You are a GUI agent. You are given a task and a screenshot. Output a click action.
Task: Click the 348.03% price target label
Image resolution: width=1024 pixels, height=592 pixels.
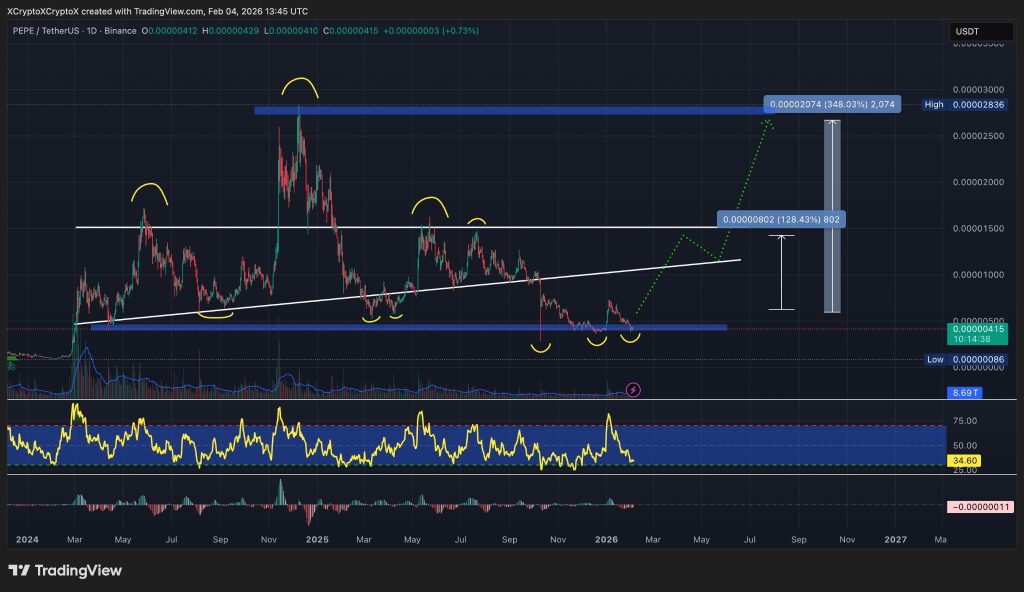pyautogui.click(x=832, y=104)
